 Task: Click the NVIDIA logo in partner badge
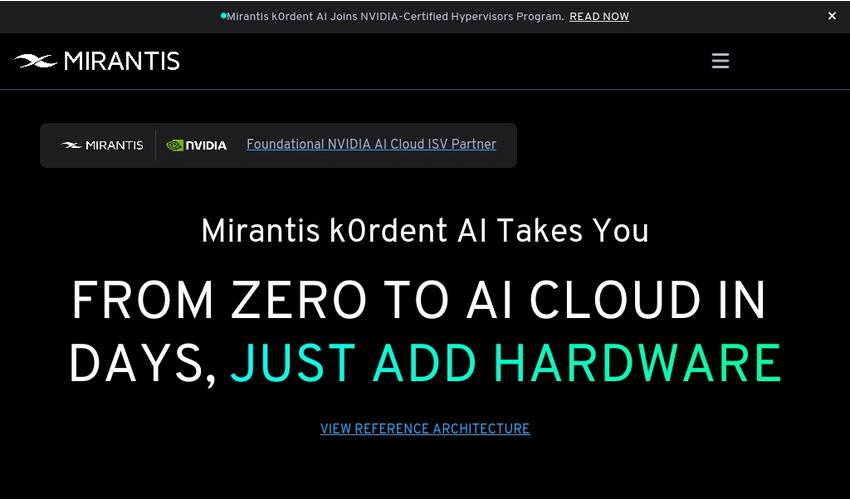[196, 145]
